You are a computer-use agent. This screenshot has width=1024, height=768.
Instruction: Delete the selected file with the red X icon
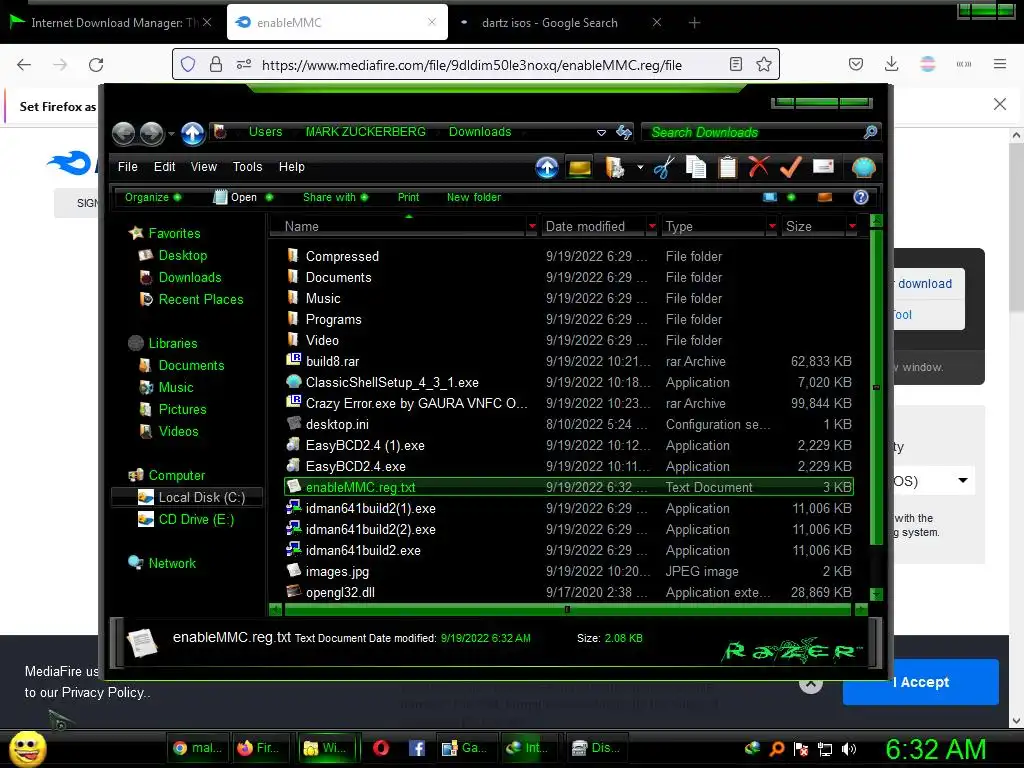[x=758, y=167]
